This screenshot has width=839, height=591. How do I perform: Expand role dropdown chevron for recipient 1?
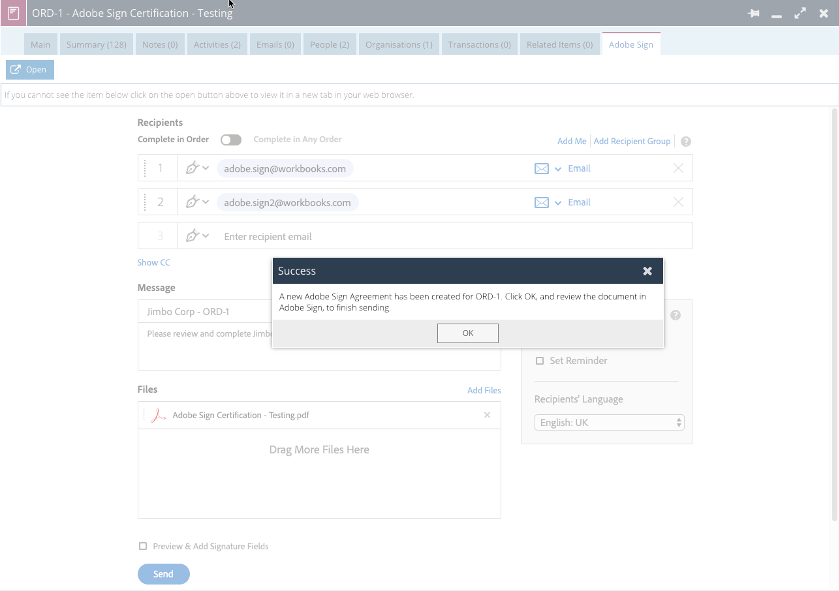[x=205, y=168]
